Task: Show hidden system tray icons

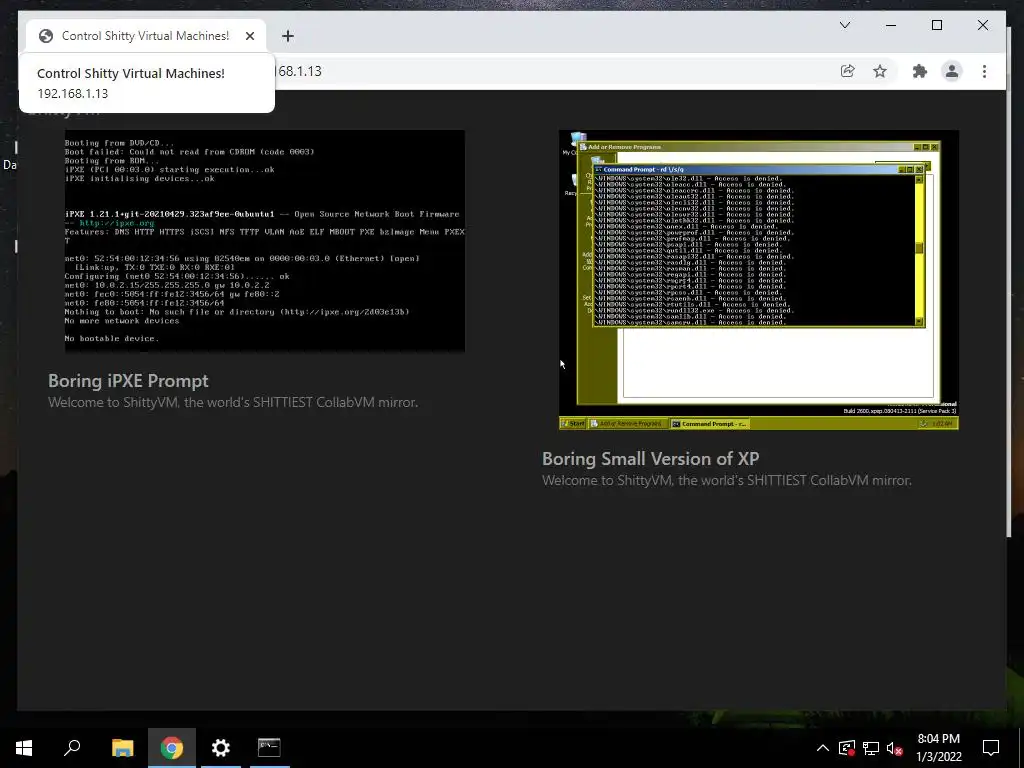Action: click(x=823, y=748)
